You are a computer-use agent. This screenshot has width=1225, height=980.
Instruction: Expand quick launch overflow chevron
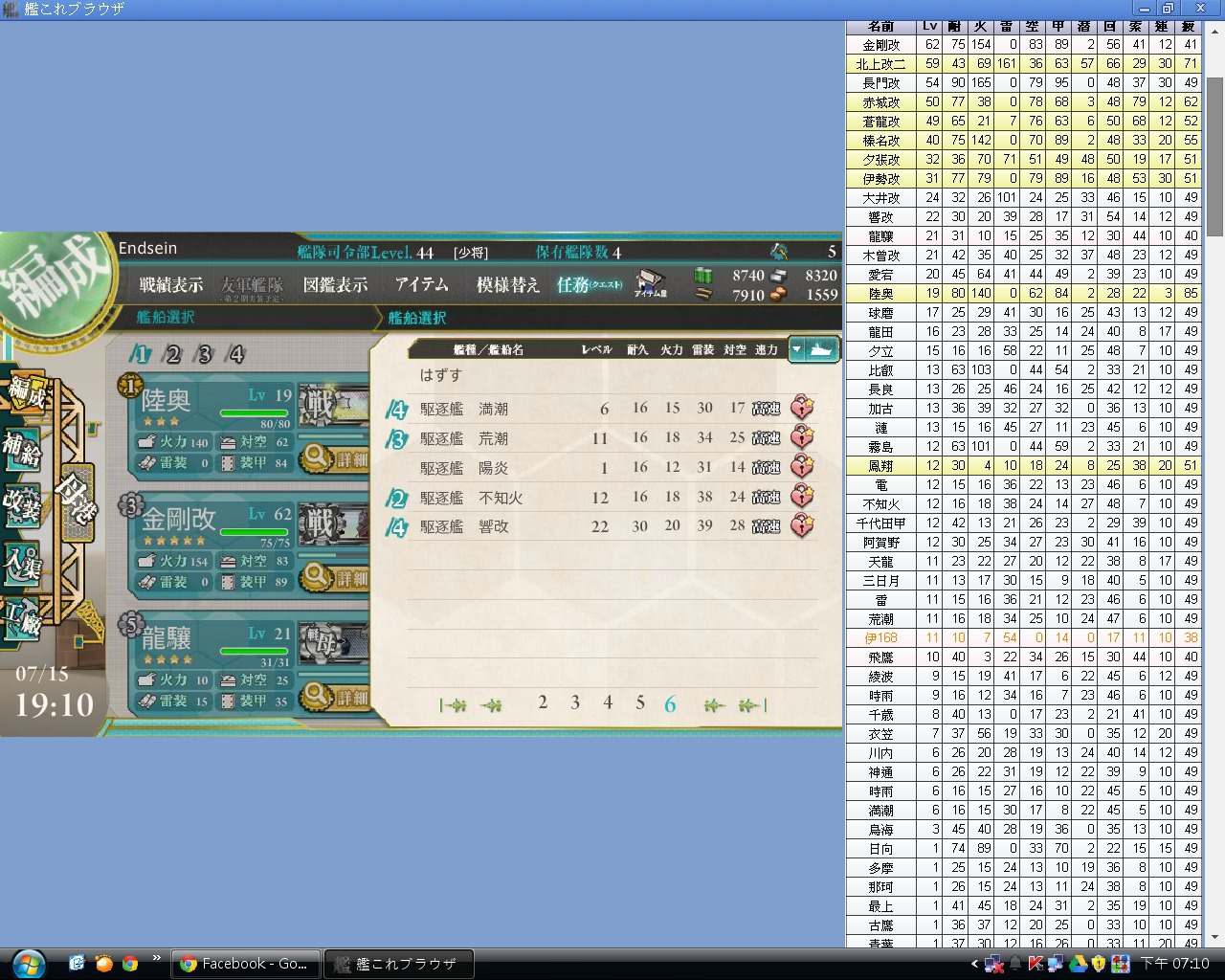click(x=156, y=957)
